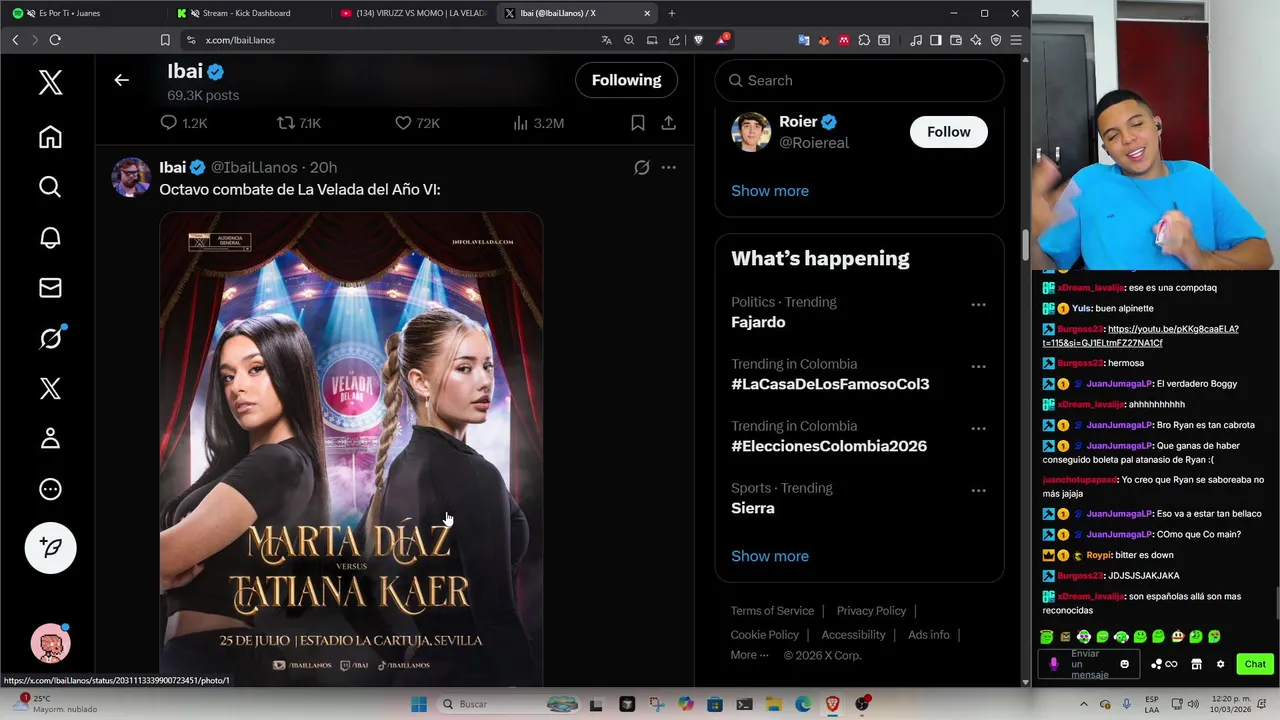Viewport: 1280px width, 720px height.
Task: Click the green Chat send button
Action: pyautogui.click(x=1255, y=664)
